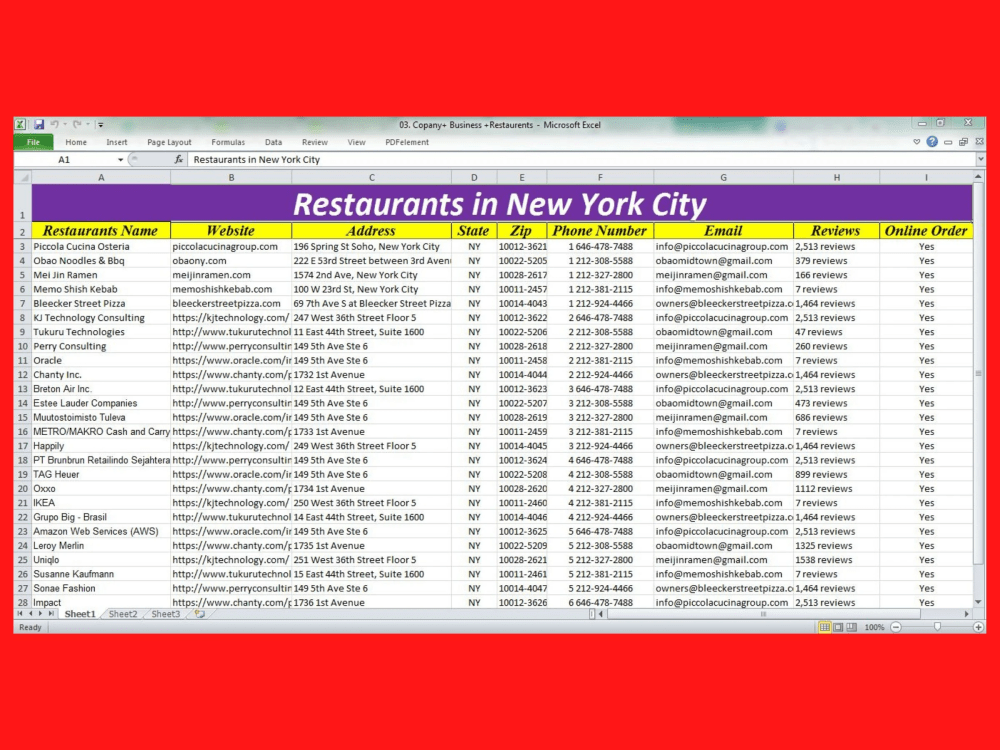The width and height of the screenshot is (1000, 750).
Task: Click the Restaurants Name header cell
Action: (x=101, y=231)
